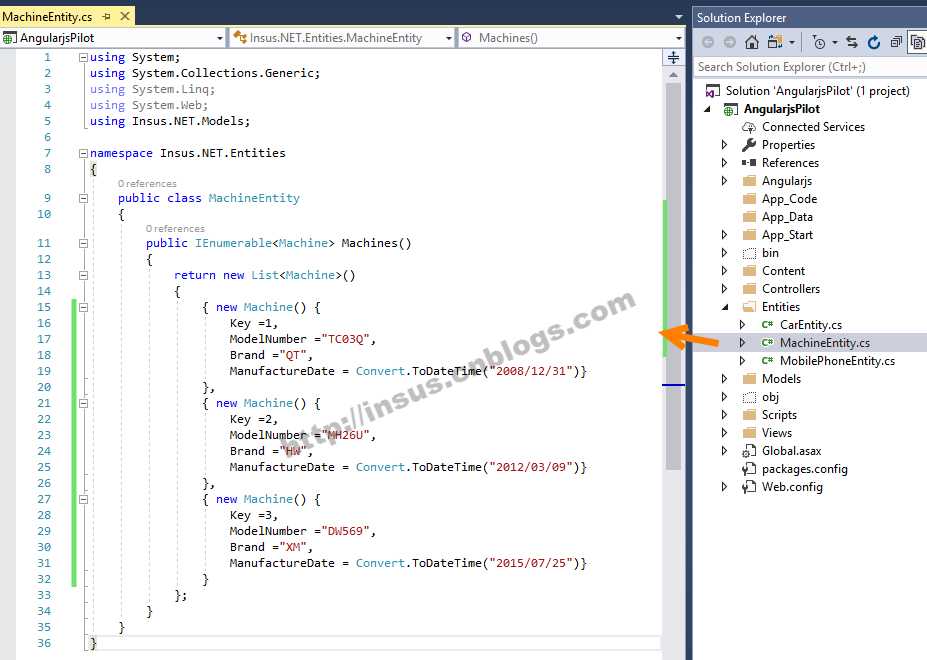Image resolution: width=927 pixels, height=660 pixels.
Task: Select the App_Code folder
Action: pyautogui.click(x=789, y=199)
